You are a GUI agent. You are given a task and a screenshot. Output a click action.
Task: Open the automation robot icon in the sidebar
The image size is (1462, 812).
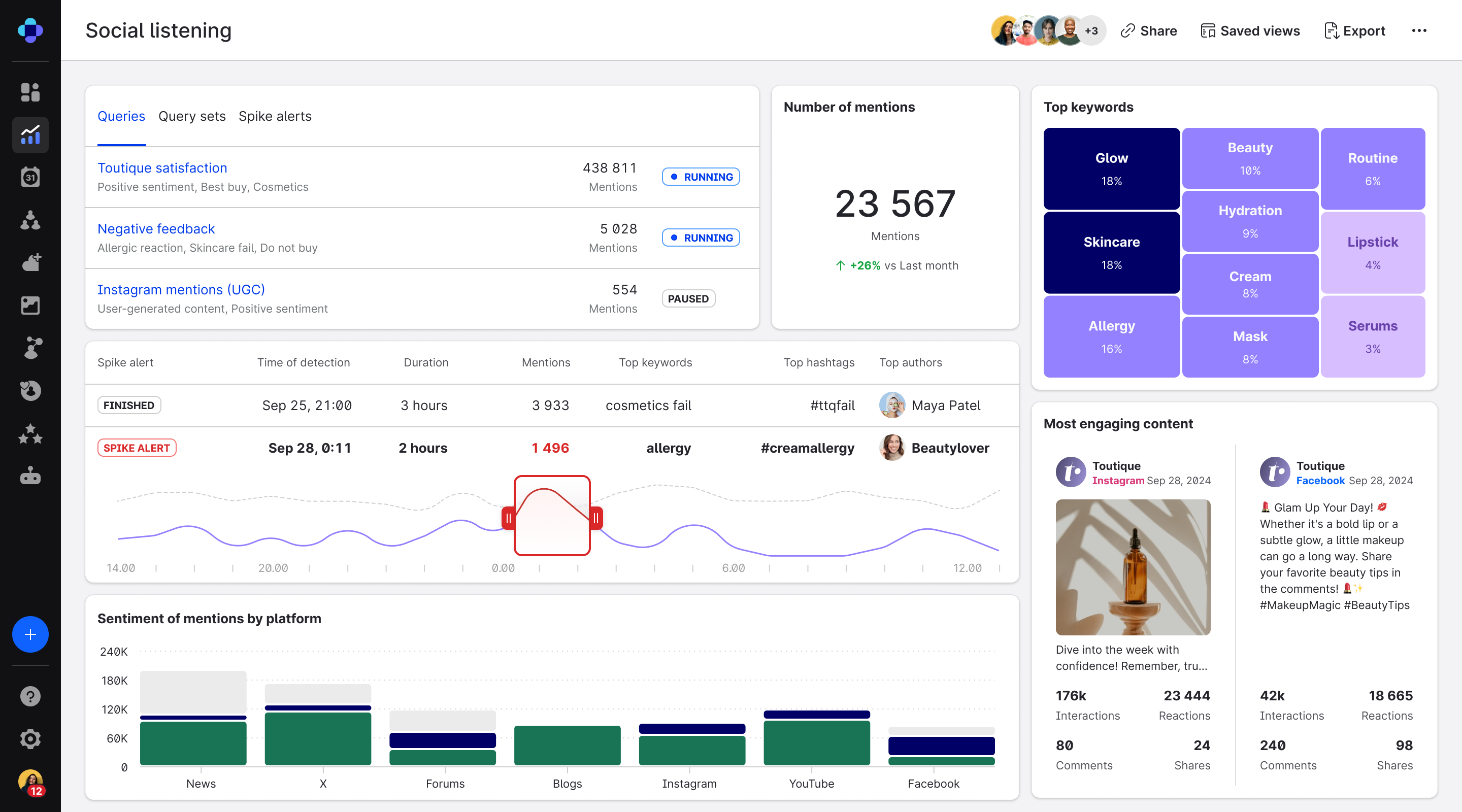(30, 476)
